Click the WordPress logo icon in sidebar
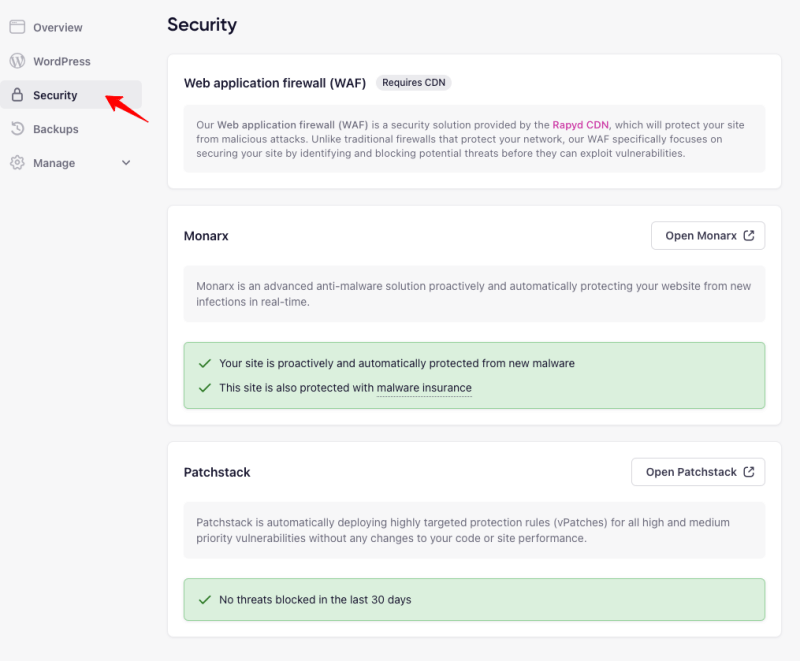The height and width of the screenshot is (661, 800). tap(17, 61)
